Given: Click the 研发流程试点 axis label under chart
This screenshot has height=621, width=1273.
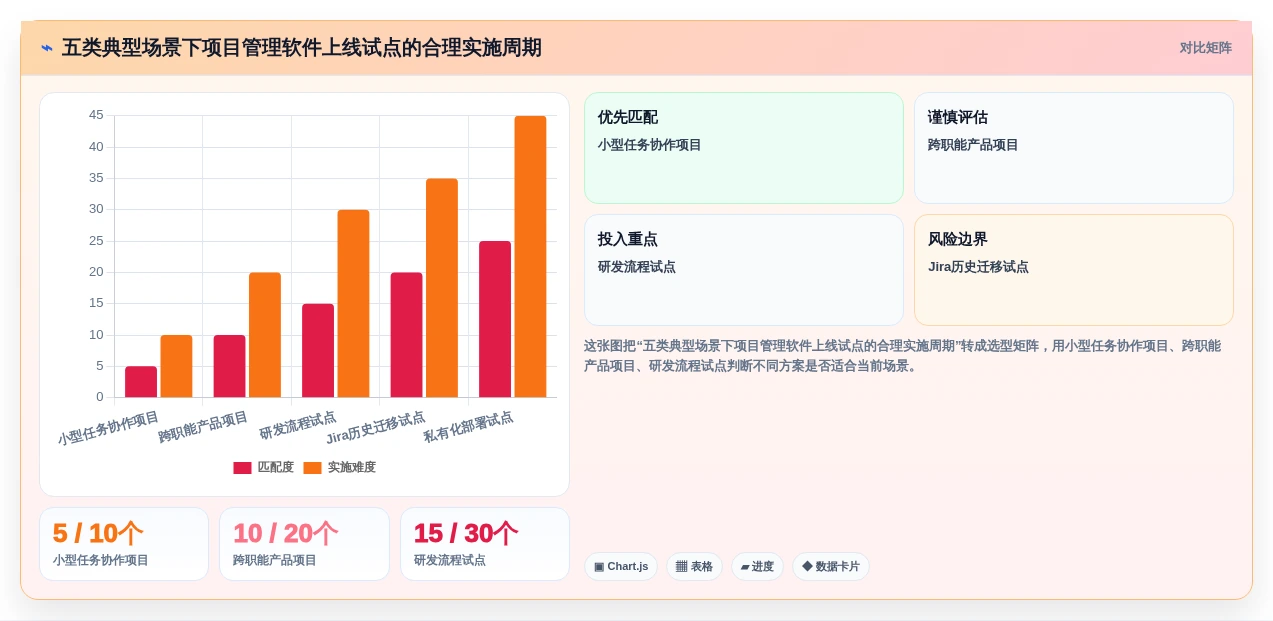Looking at the screenshot, I should click(x=298, y=426).
